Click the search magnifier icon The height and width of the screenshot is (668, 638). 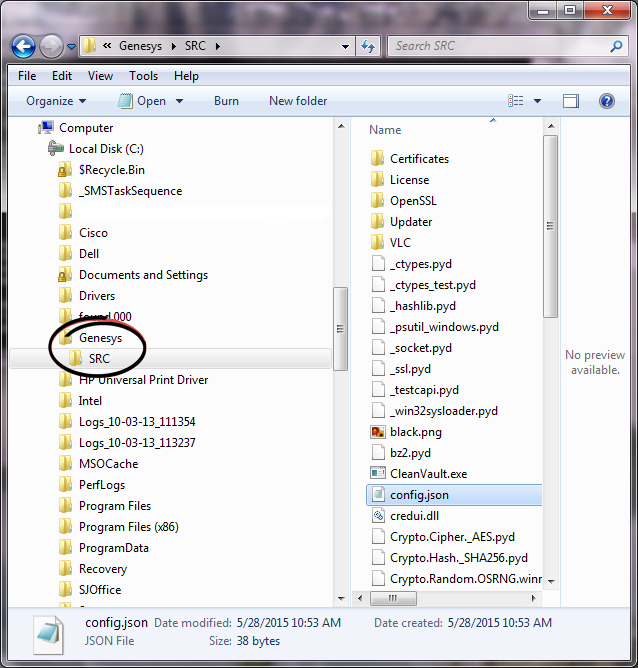616,46
